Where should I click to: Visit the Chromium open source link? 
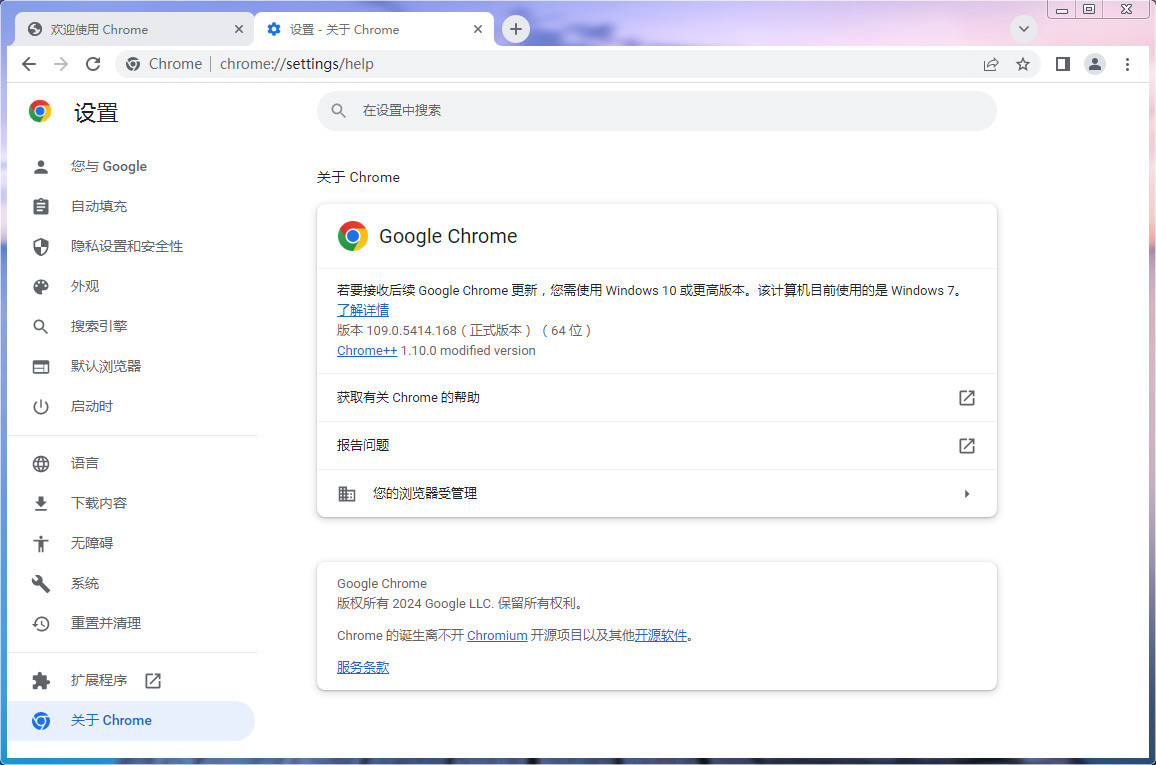497,635
